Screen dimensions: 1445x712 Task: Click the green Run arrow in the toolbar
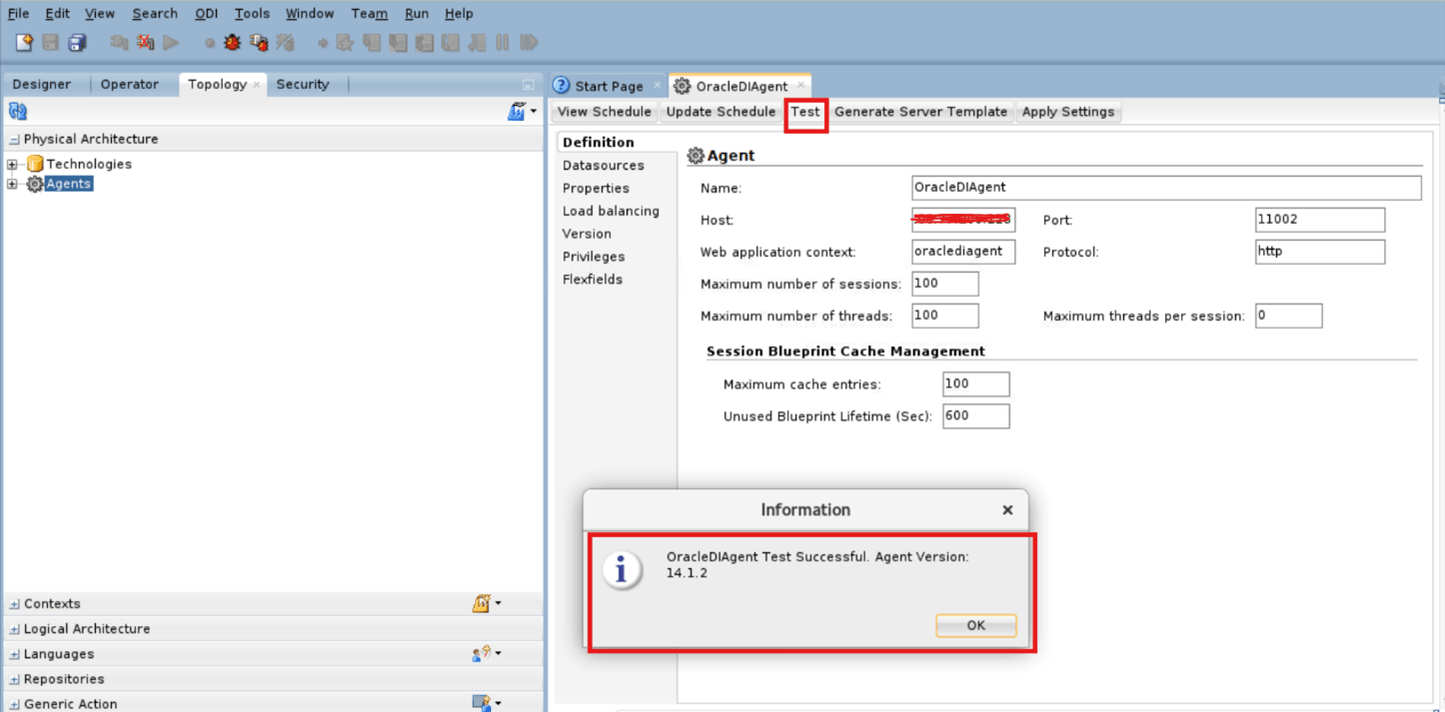click(x=170, y=42)
